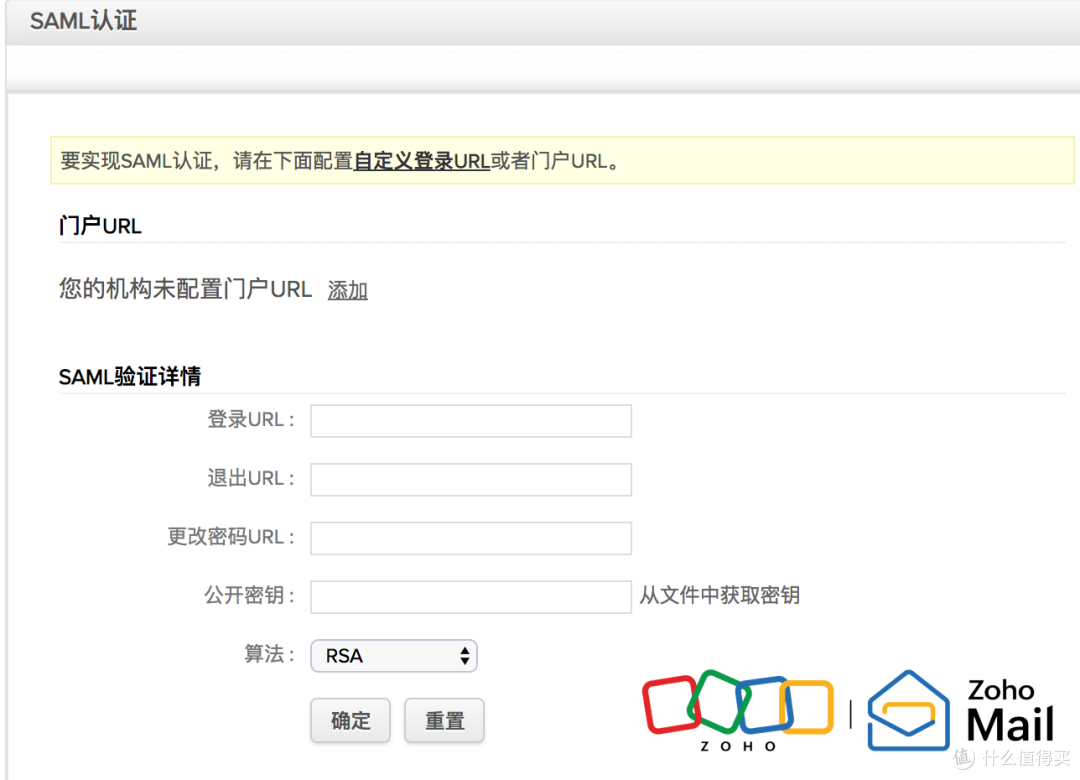The image size is (1080, 780).
Task: Click the 门户URL section heading
Action: click(101, 226)
